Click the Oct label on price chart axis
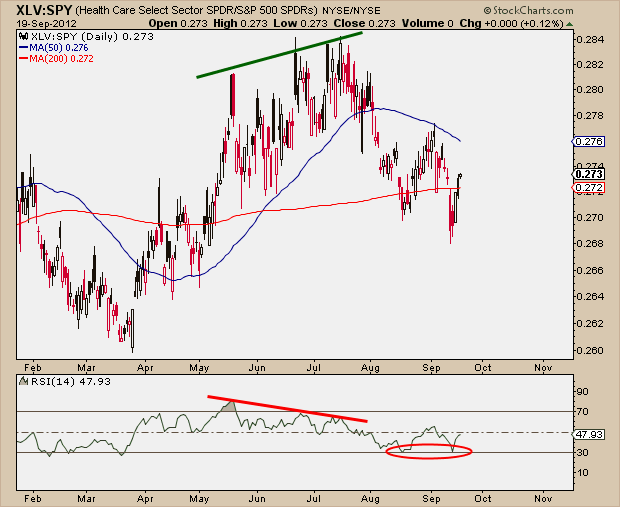 pos(483,368)
